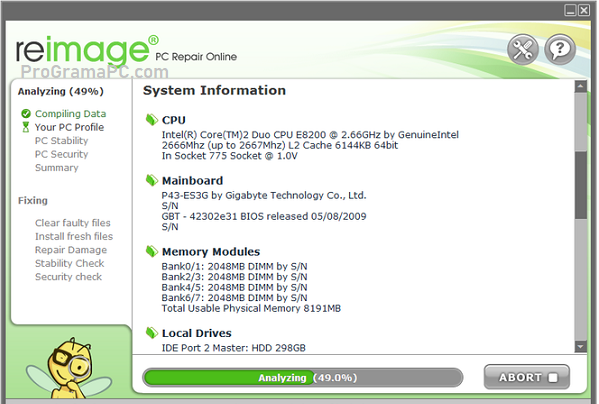Click the Bank4/5: 2048MB DIMM line
This screenshot has height=404, width=599.
[235, 288]
